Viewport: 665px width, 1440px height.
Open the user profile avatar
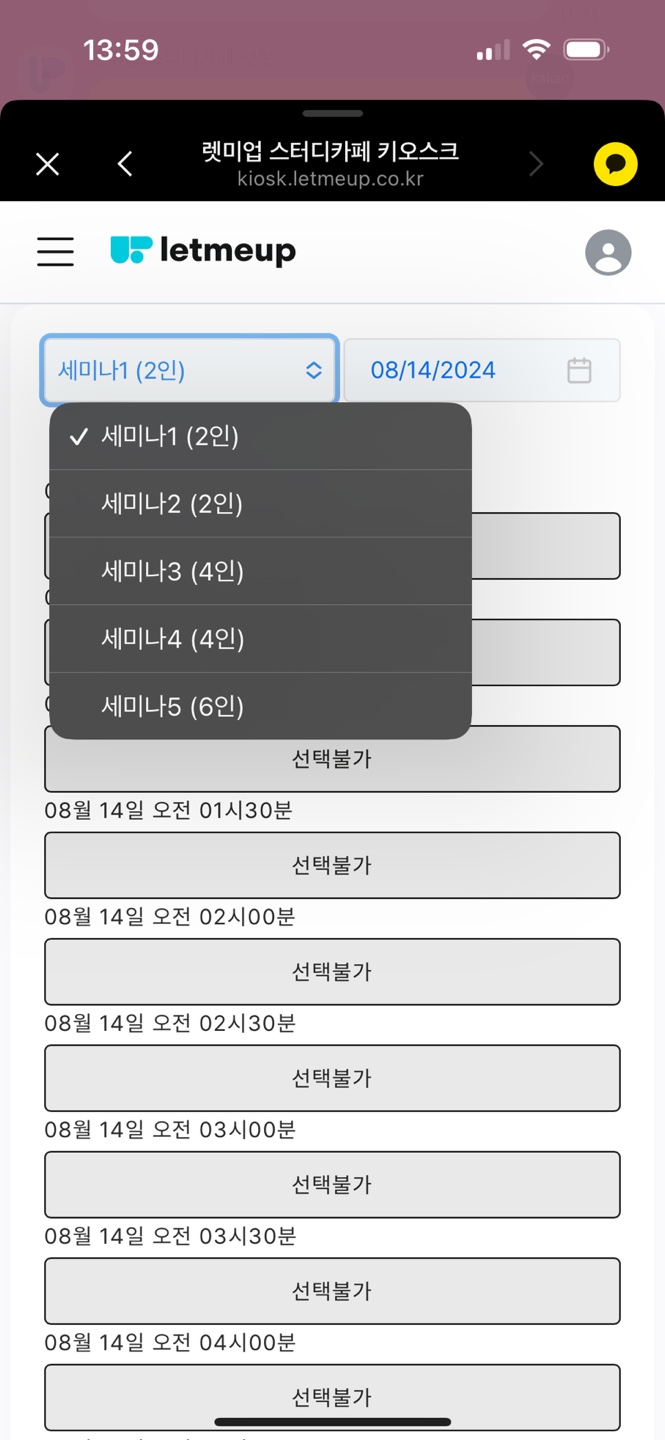tap(608, 252)
